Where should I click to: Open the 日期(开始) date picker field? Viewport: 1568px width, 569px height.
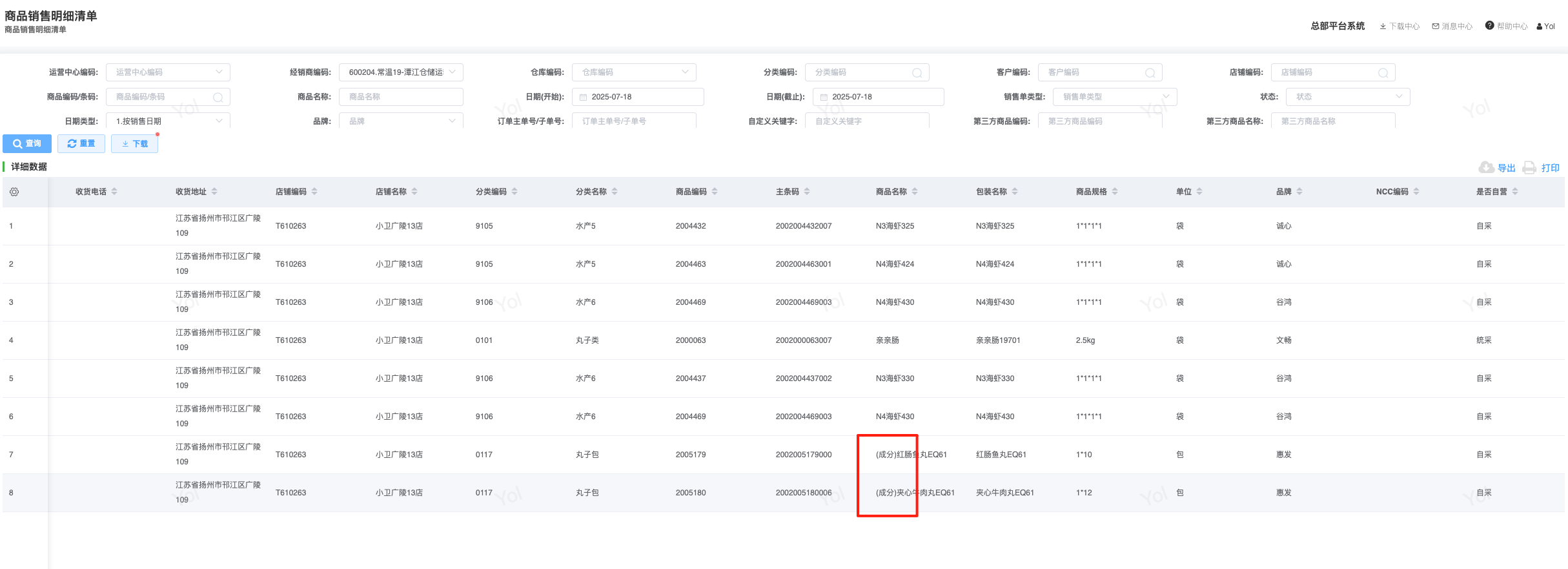click(637, 97)
